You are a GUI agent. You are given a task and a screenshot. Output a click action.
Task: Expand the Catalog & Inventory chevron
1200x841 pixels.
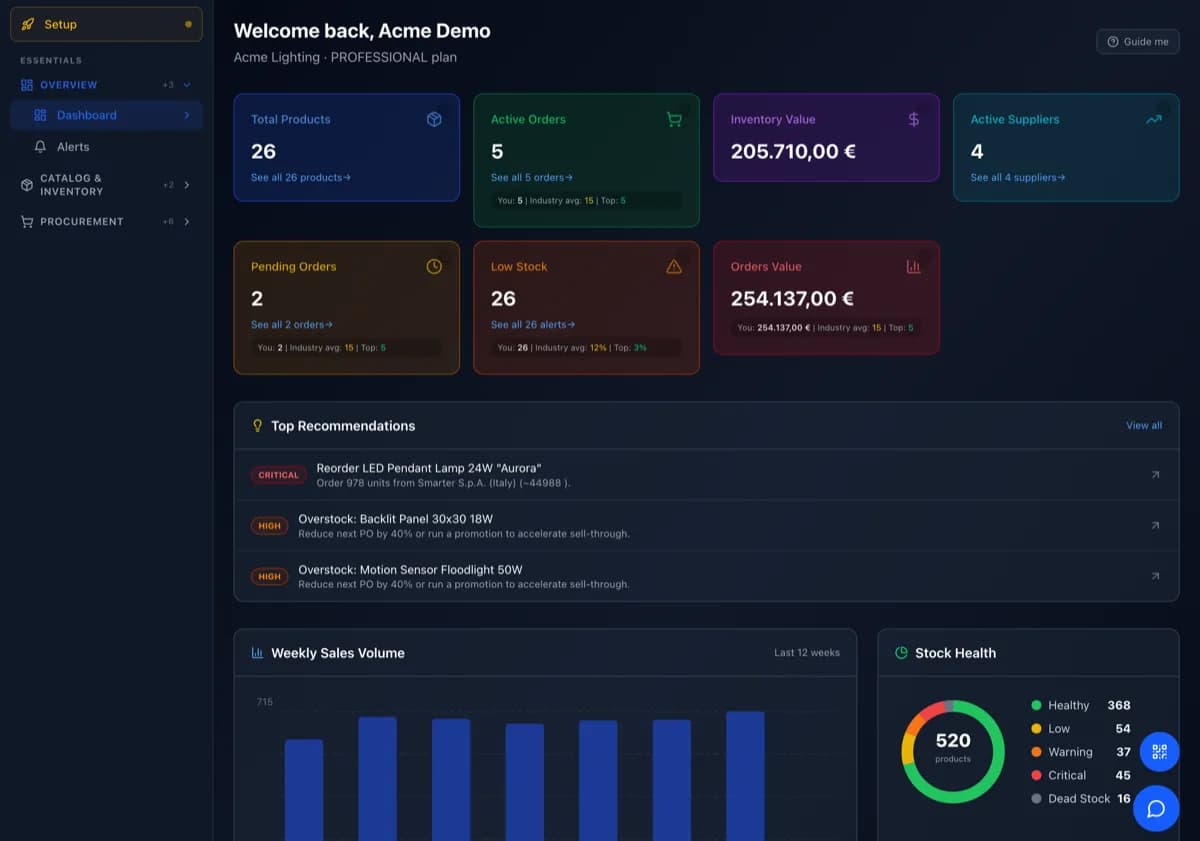point(187,185)
